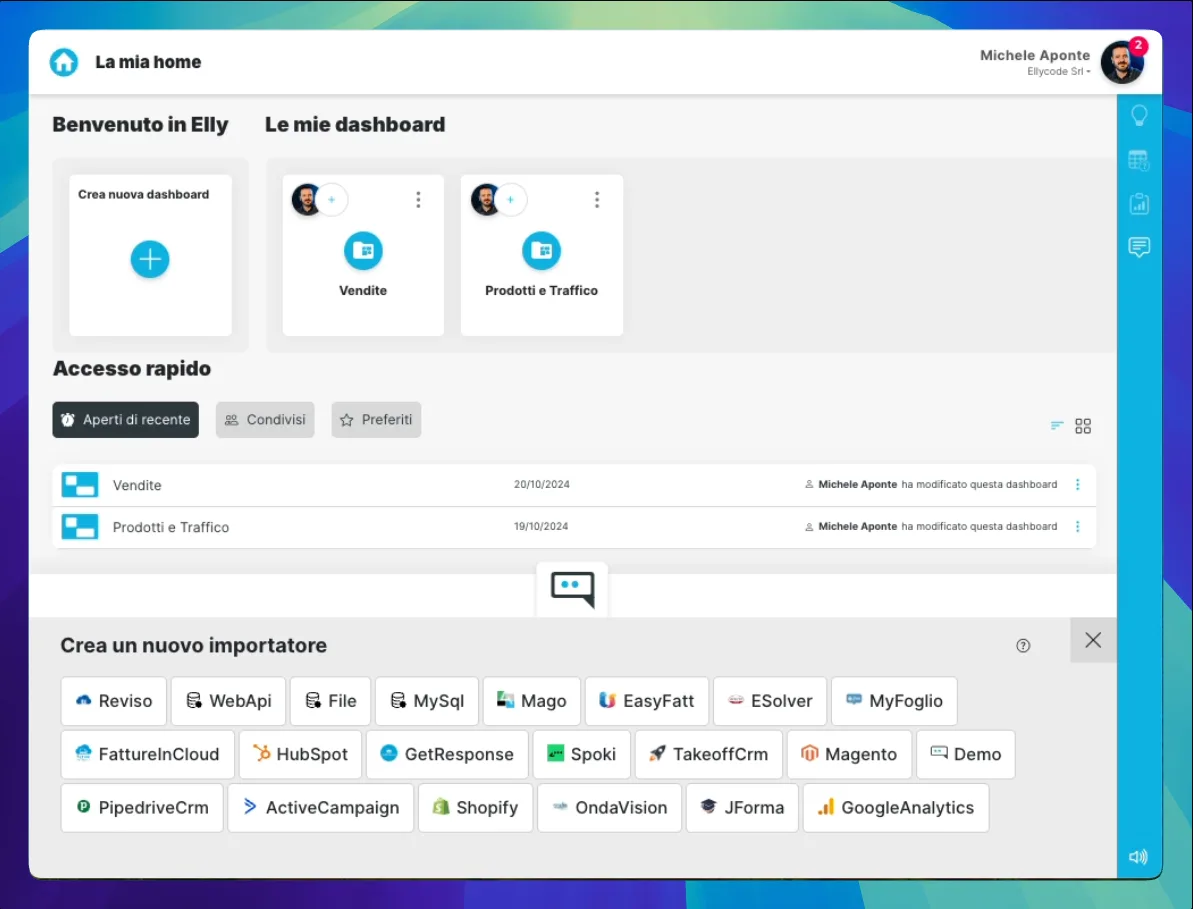Expand the Ellycode Srl company dropdown
The width and height of the screenshot is (1193, 909).
pos(1058,72)
